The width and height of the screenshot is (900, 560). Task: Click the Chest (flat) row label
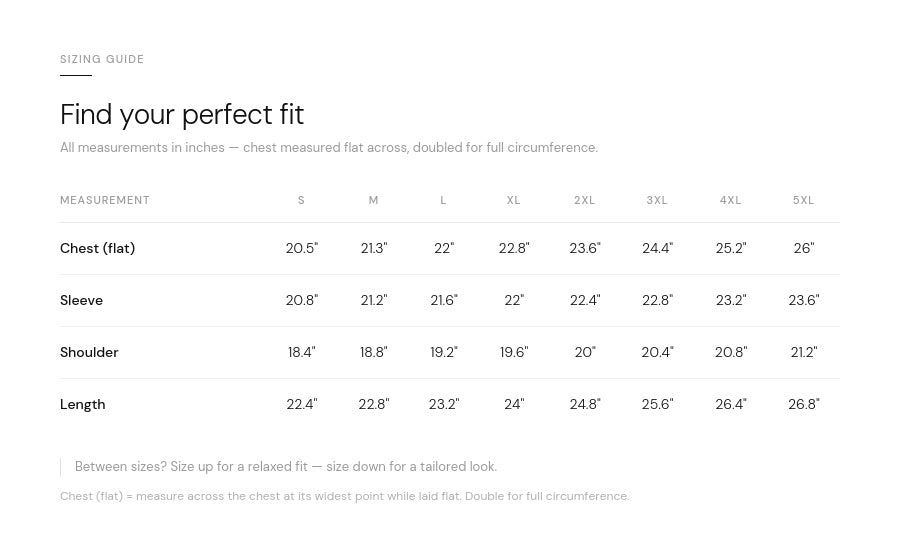[x=97, y=248]
